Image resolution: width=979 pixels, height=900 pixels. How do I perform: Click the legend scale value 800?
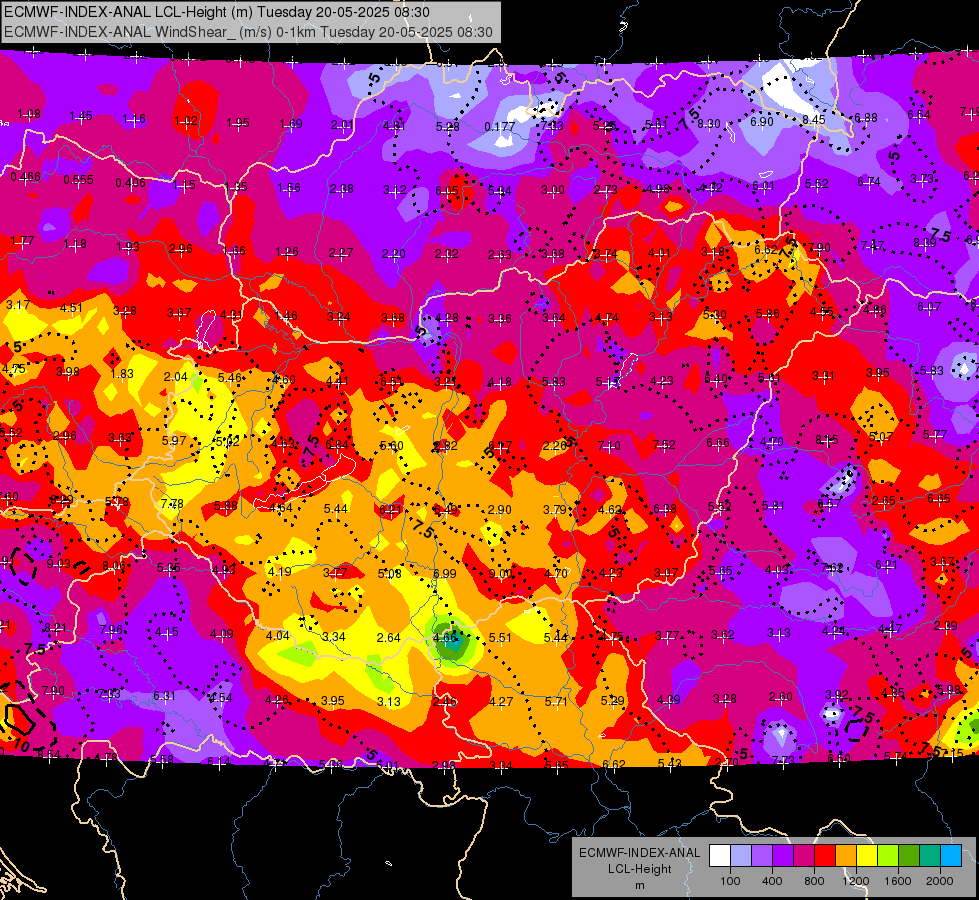814,881
